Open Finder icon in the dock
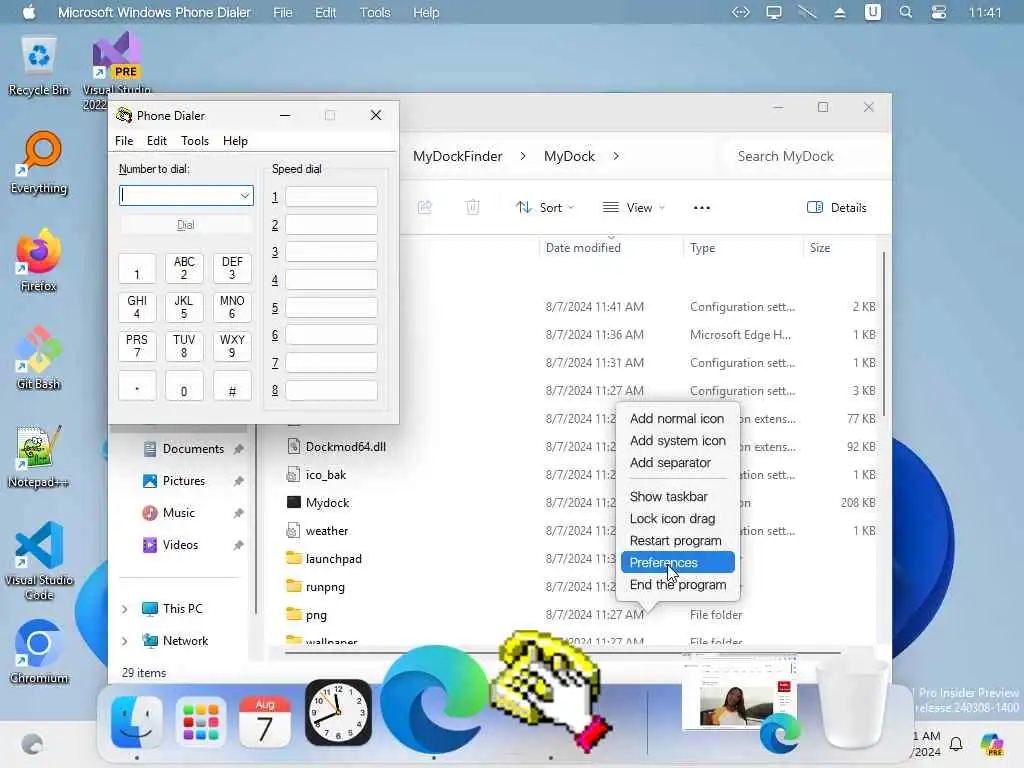 click(136, 722)
